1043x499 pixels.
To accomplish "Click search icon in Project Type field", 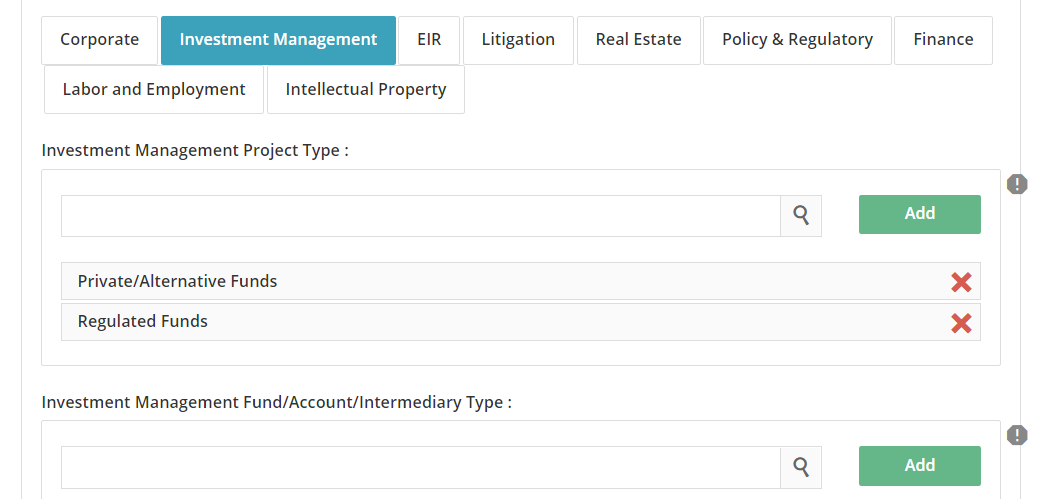I will (801, 215).
